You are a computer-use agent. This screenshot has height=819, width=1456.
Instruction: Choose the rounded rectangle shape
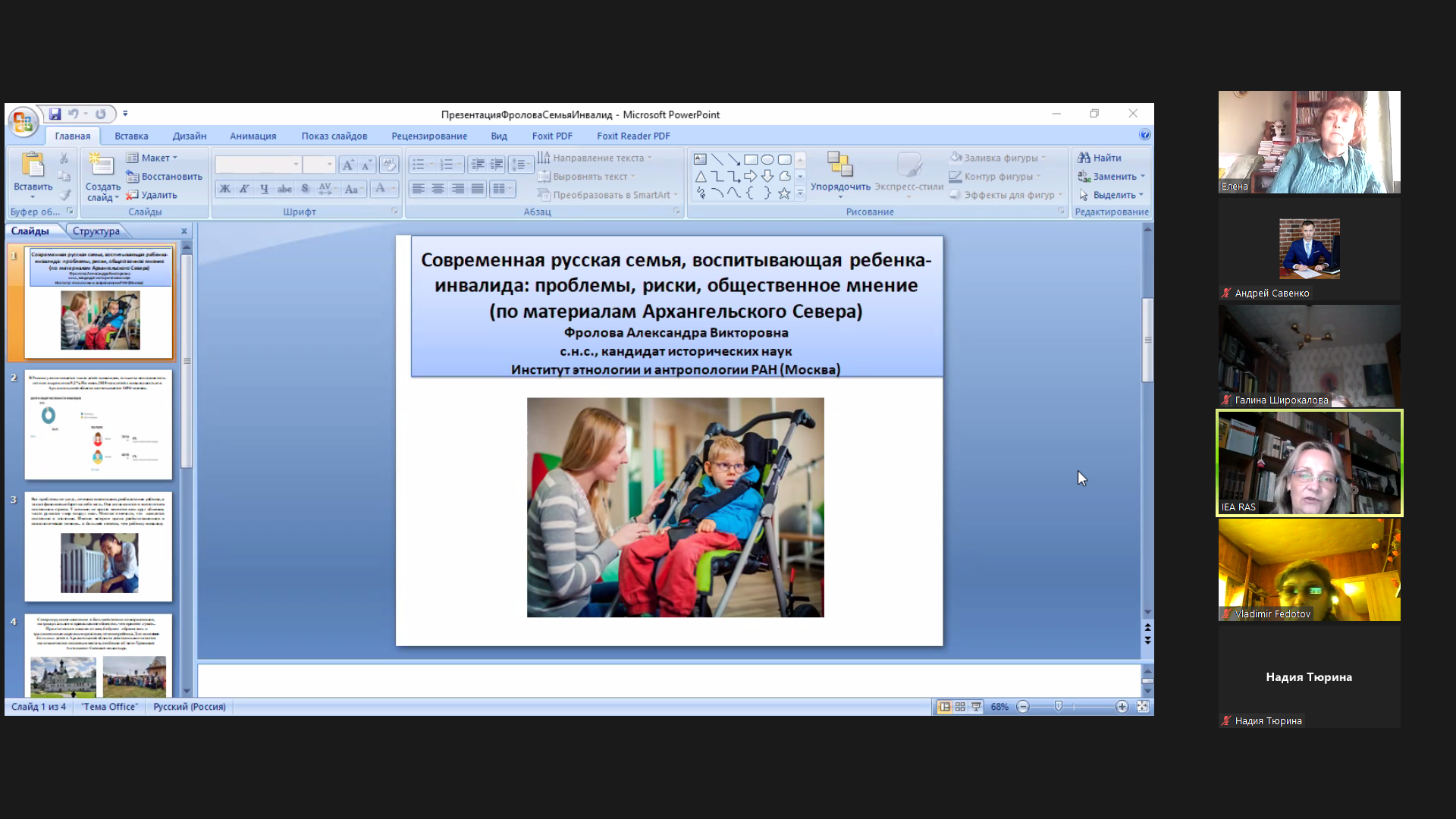[x=785, y=159]
